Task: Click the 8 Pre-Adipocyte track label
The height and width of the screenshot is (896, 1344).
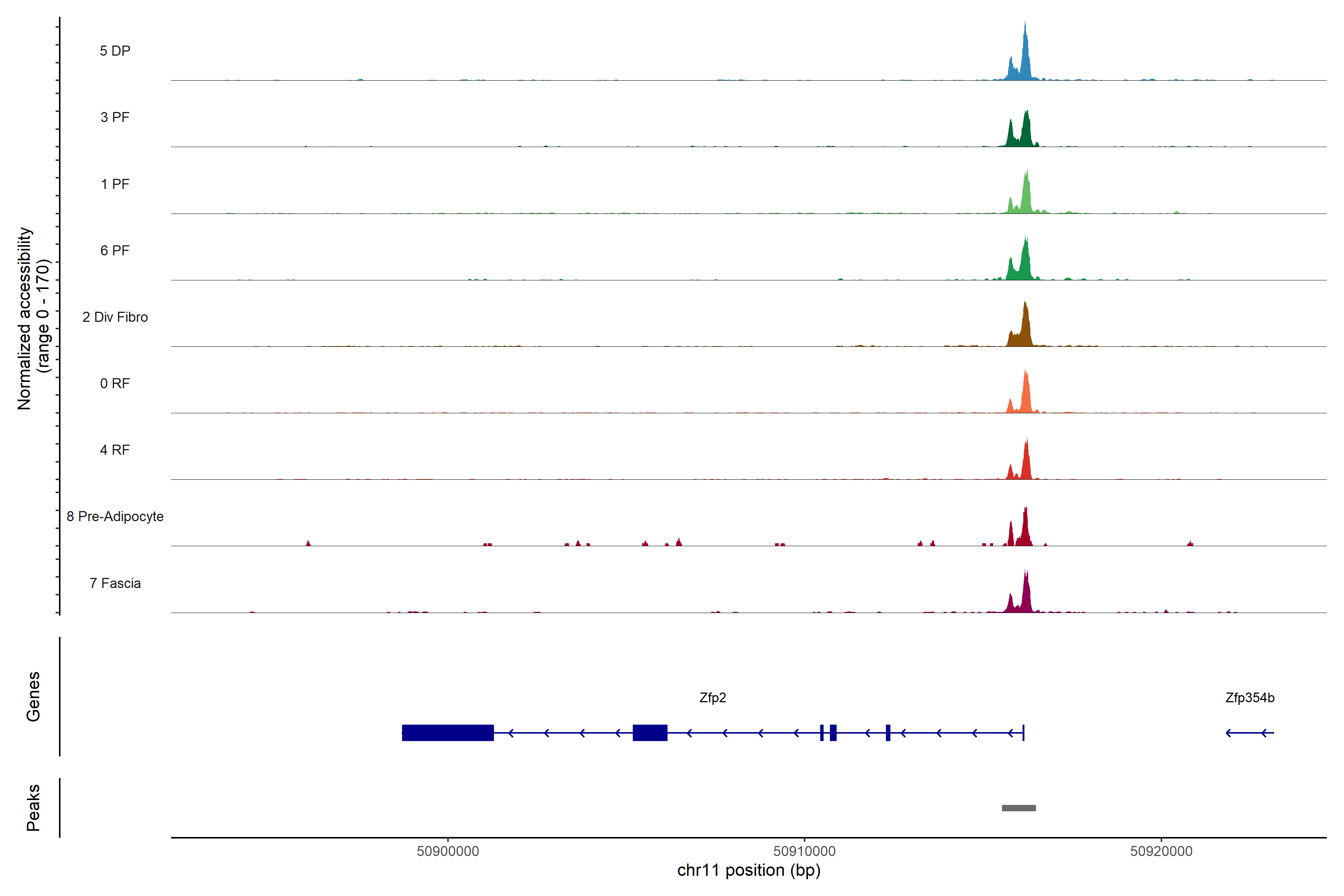Action: [115, 517]
